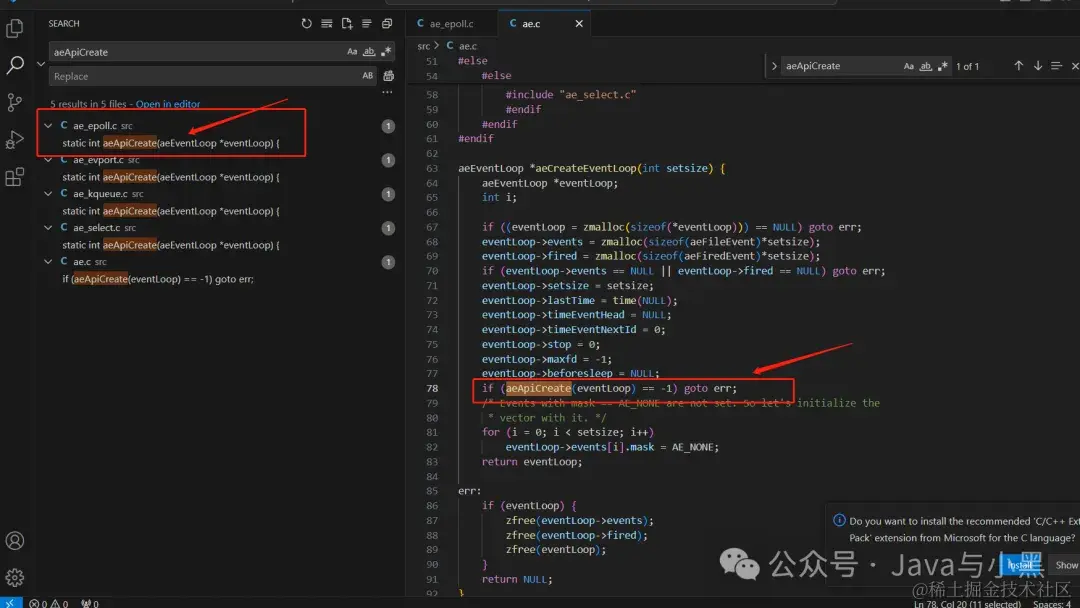Open ae_epoll.c aeApiCreate match line

(171, 143)
